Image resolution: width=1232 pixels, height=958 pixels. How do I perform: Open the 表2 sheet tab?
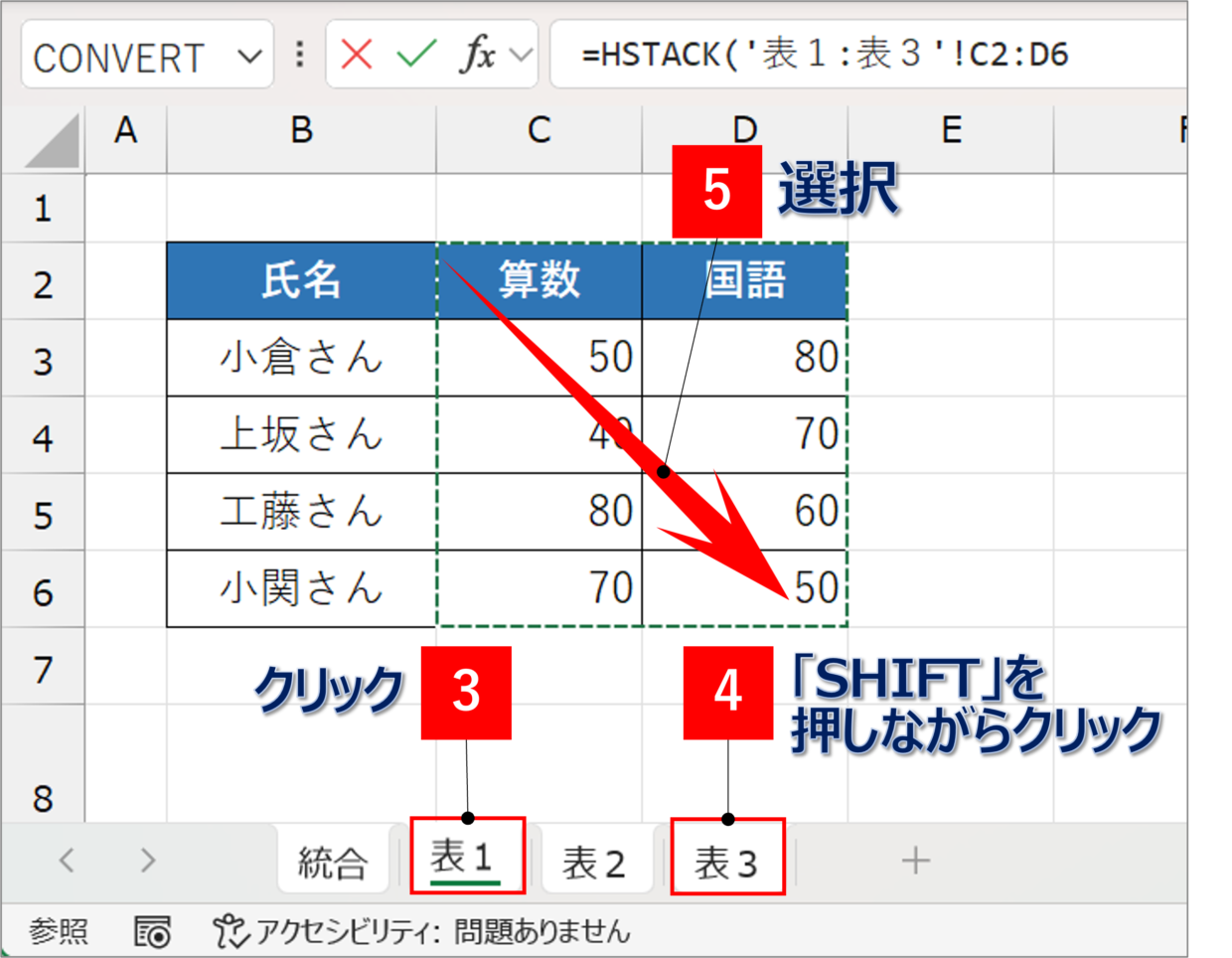point(593,863)
